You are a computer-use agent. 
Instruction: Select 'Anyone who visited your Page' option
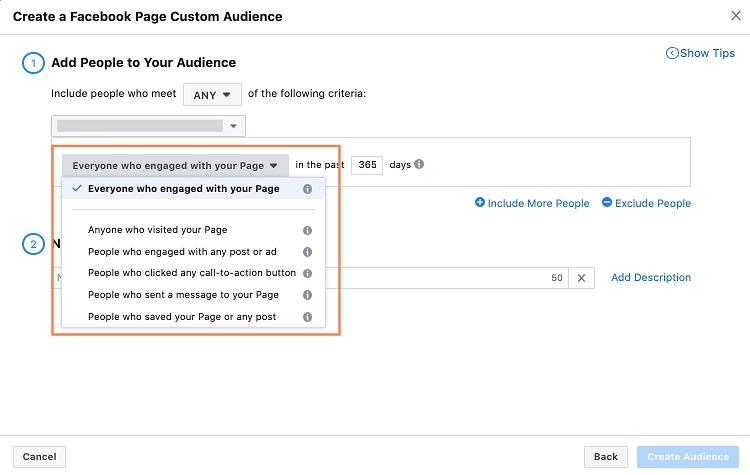coord(157,230)
